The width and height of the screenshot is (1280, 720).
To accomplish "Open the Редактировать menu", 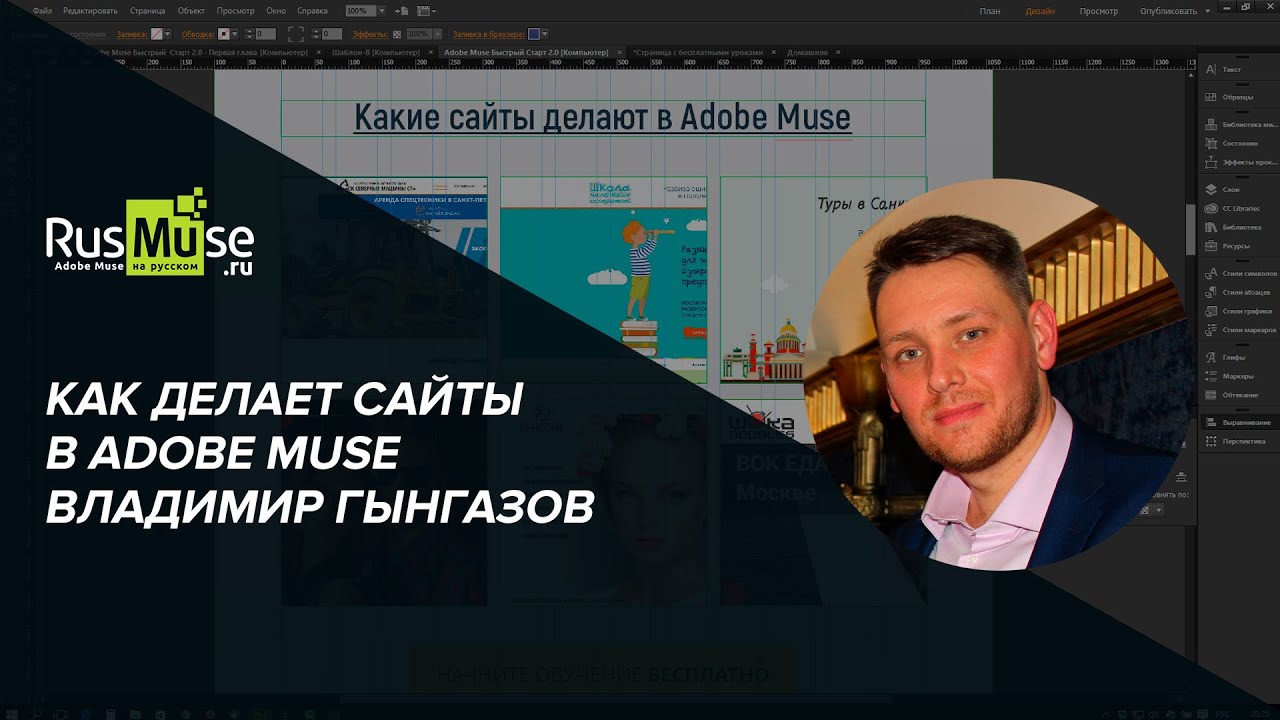I will coord(90,11).
